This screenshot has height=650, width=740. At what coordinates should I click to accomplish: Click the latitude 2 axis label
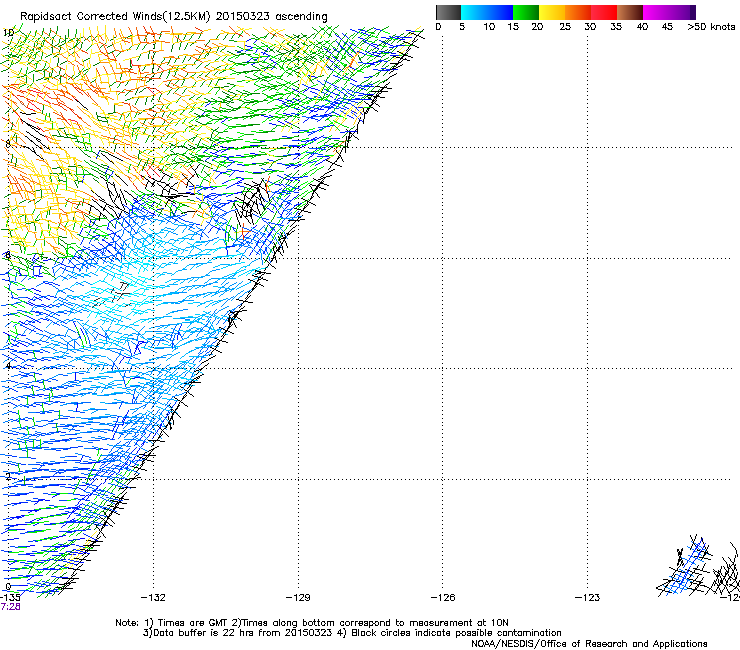pyautogui.click(x=8, y=476)
